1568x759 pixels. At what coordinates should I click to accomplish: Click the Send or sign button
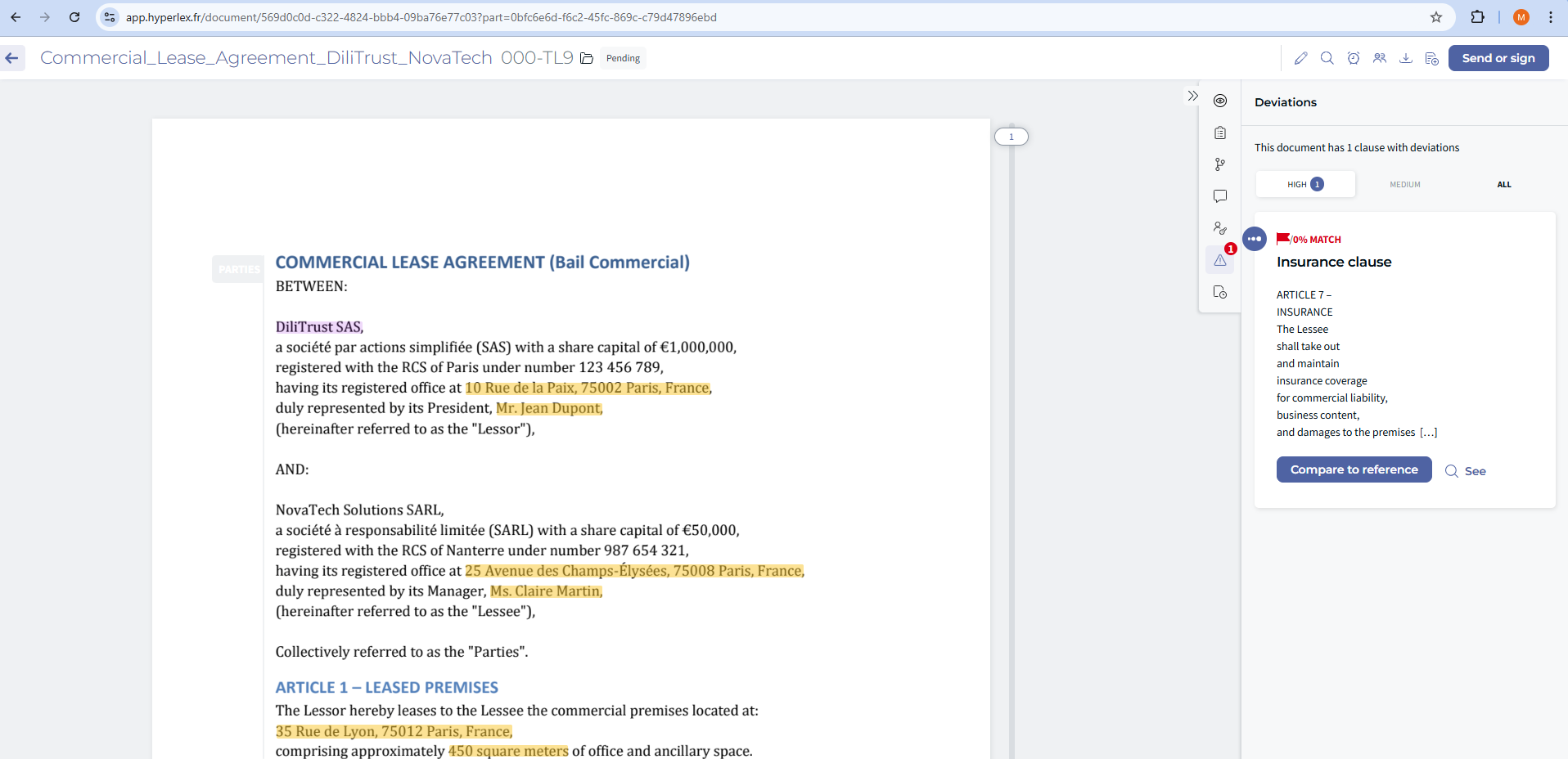pyautogui.click(x=1498, y=58)
